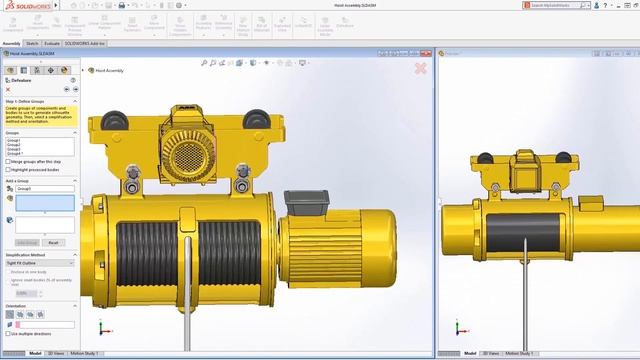Click the bodies selection box for the group
640x360 pixels.
pos(45,225)
